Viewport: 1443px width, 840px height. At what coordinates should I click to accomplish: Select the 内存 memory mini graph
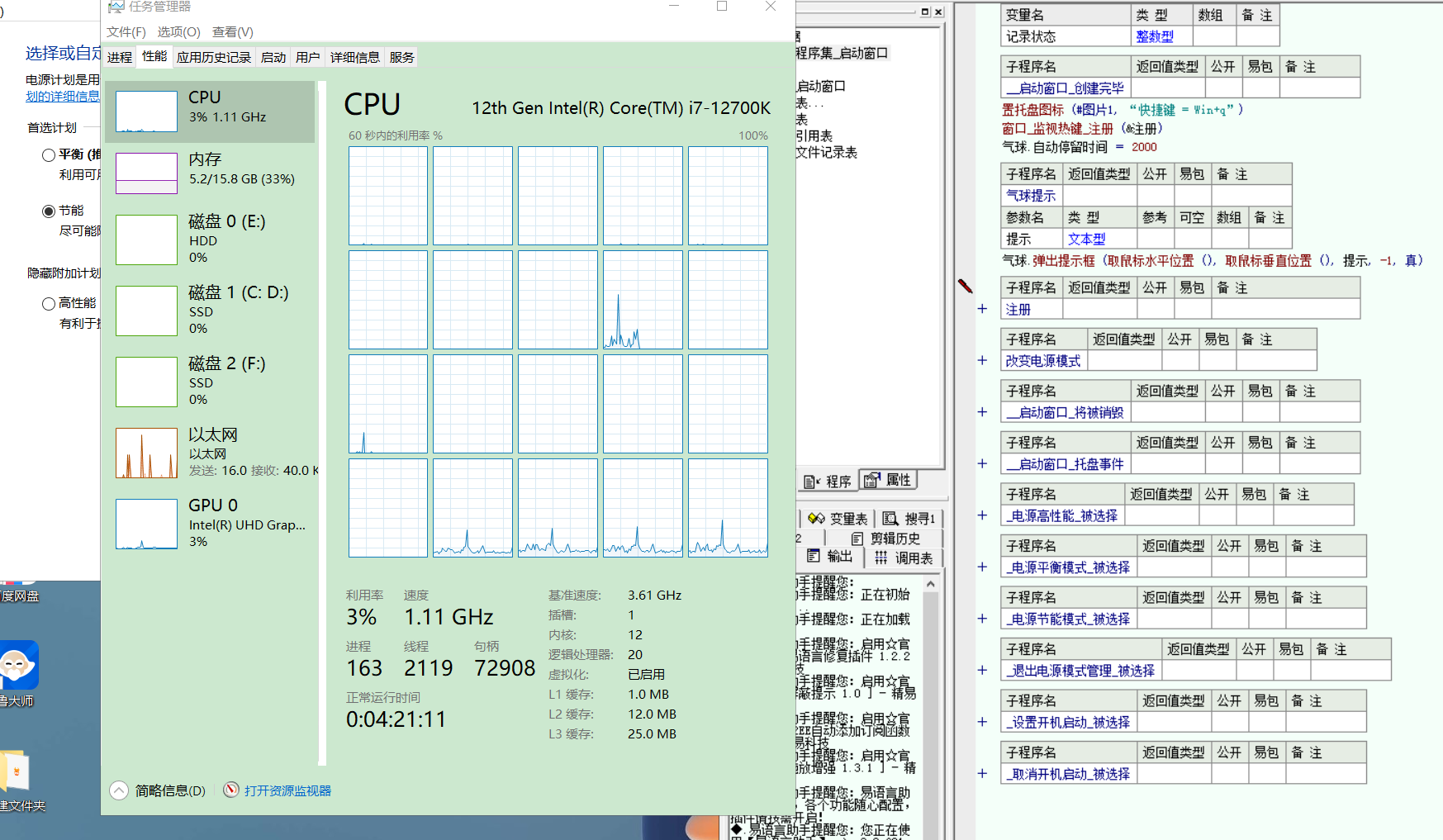(146, 173)
